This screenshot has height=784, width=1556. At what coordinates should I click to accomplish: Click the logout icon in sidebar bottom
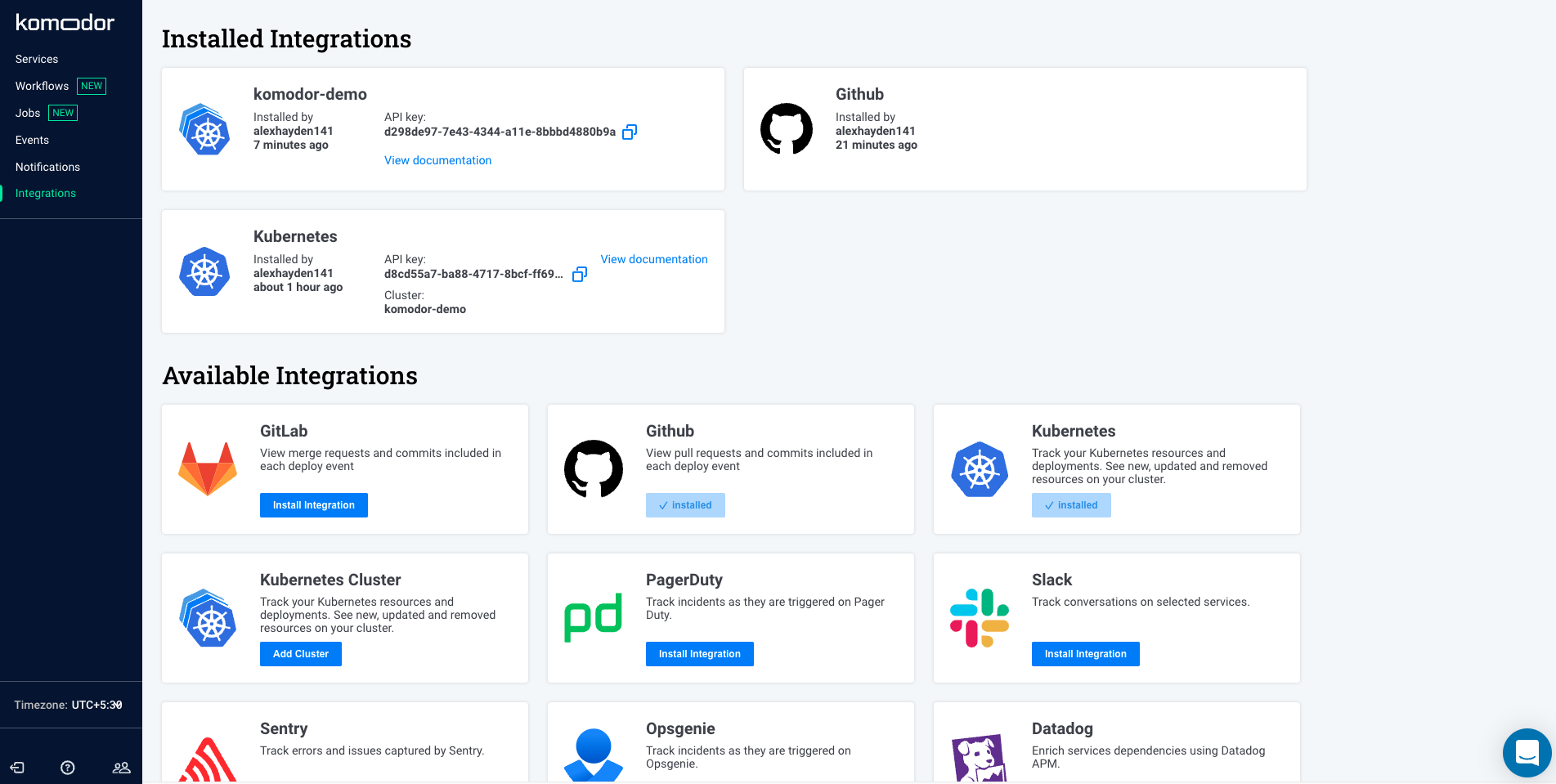[x=17, y=768]
